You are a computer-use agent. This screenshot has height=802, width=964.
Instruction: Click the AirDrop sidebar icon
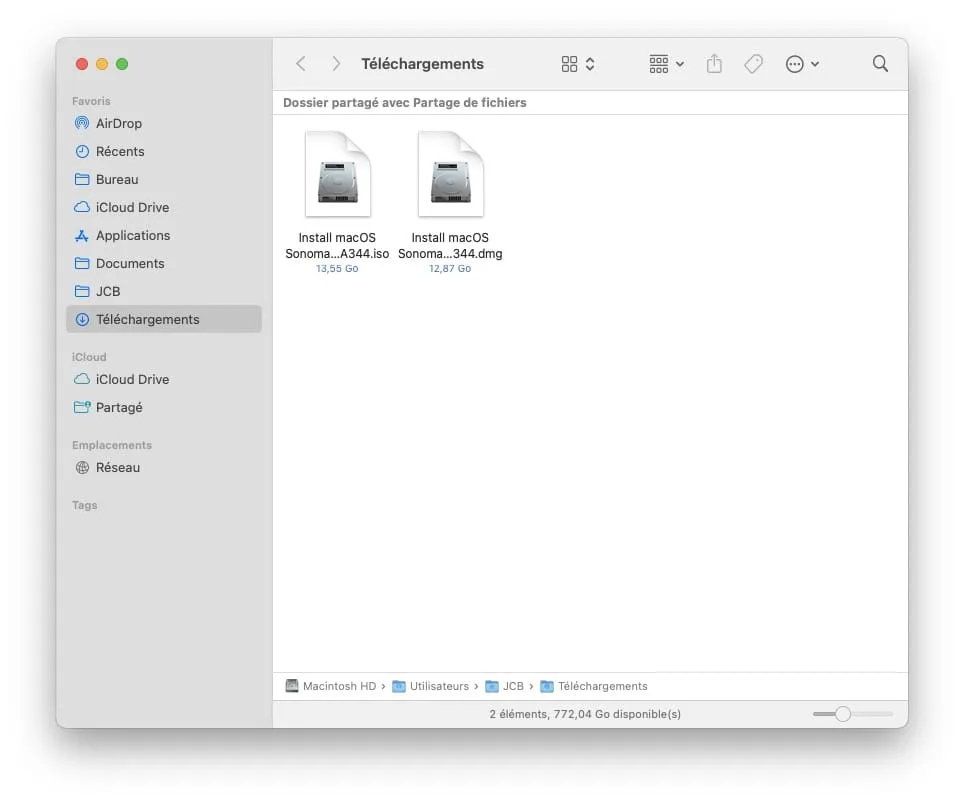click(x=82, y=123)
